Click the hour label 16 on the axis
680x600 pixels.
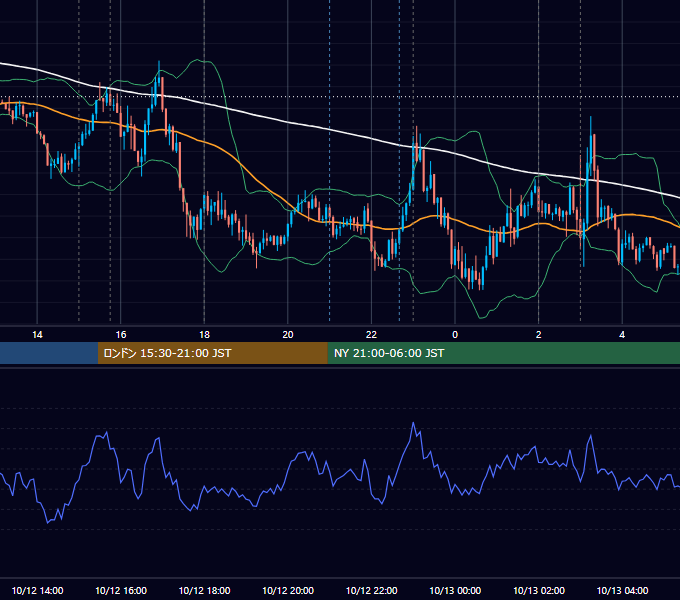click(121, 335)
